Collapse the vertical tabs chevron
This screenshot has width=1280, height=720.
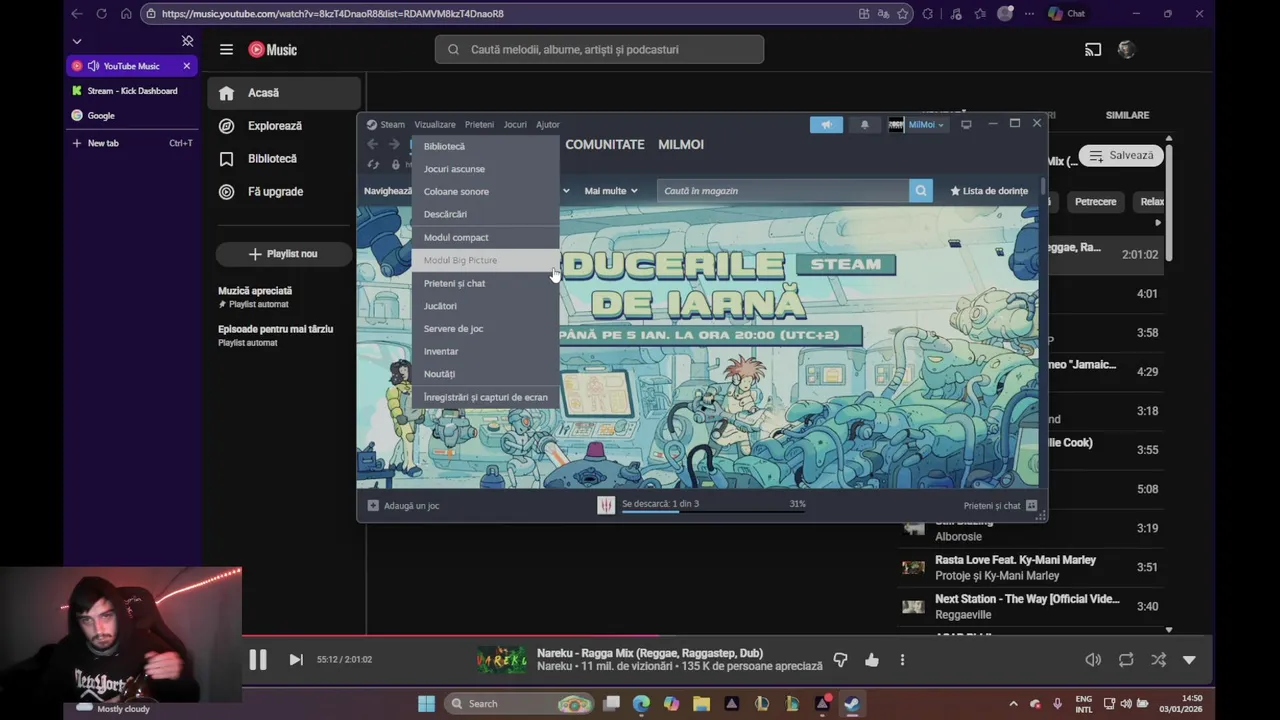click(x=77, y=41)
